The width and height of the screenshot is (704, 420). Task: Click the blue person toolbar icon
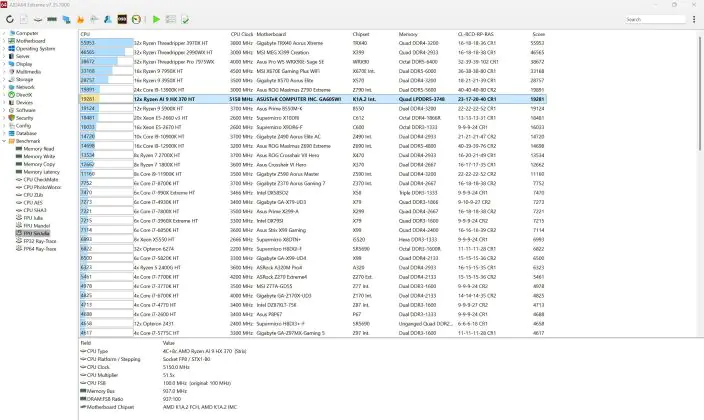[108, 19]
